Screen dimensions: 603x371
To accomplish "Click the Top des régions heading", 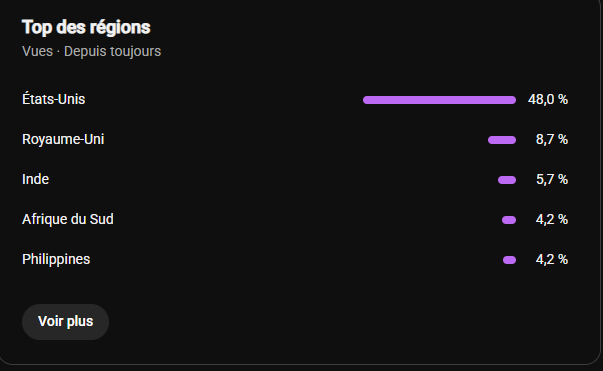I will pos(86,28).
